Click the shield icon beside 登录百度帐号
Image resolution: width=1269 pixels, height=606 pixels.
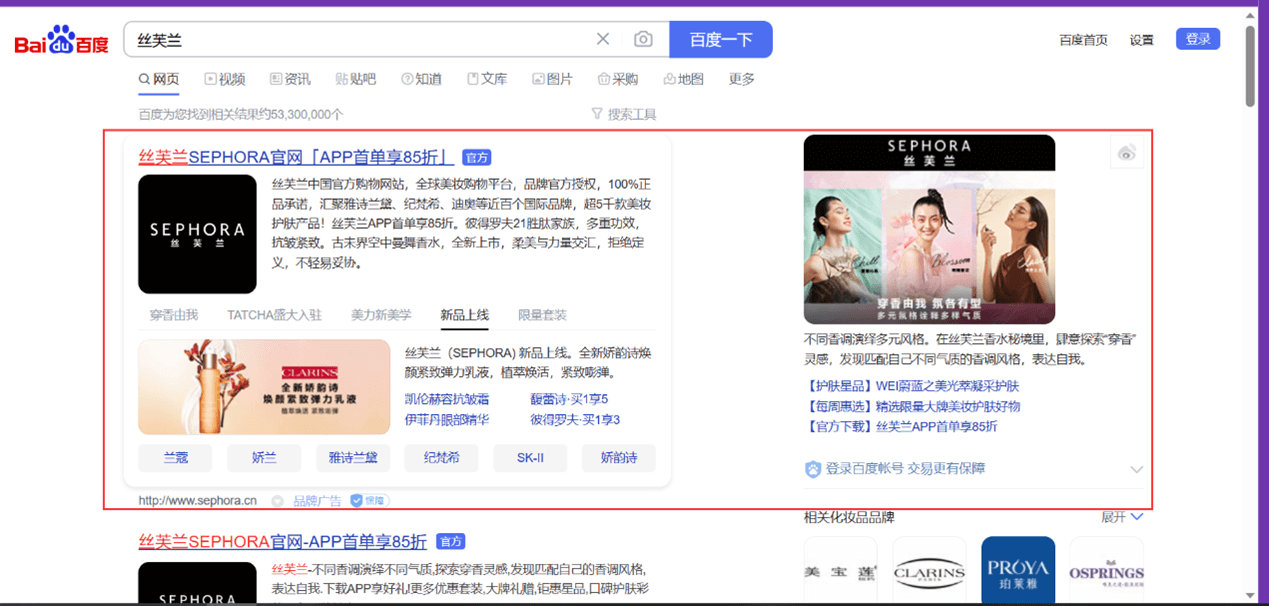coord(813,469)
